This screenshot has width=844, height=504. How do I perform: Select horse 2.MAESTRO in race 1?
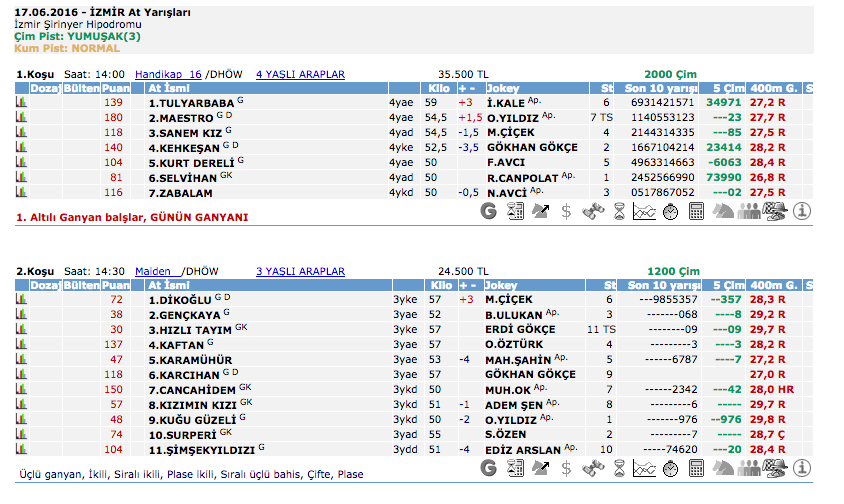pyautogui.click(x=180, y=117)
